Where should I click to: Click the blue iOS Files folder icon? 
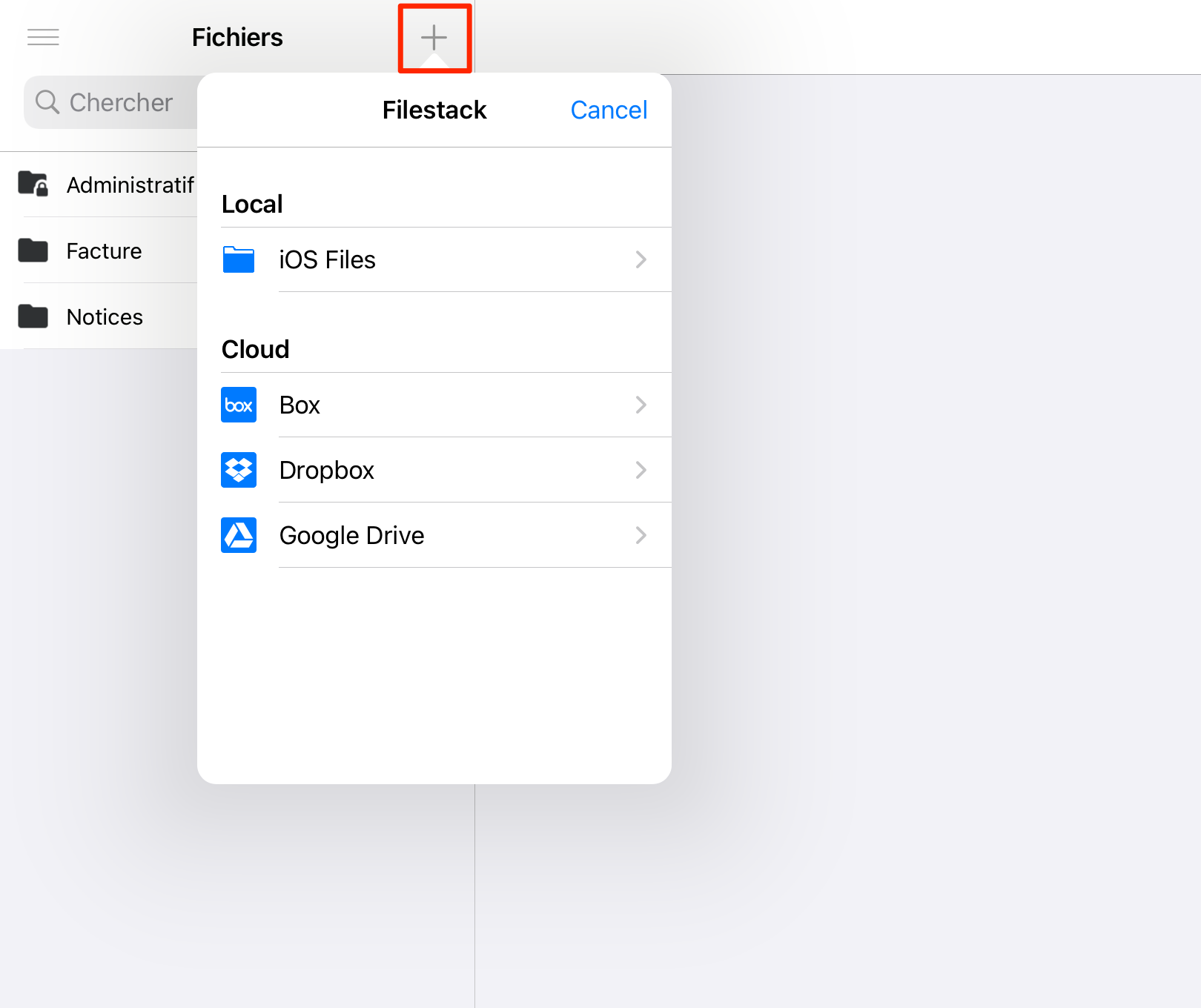[239, 259]
